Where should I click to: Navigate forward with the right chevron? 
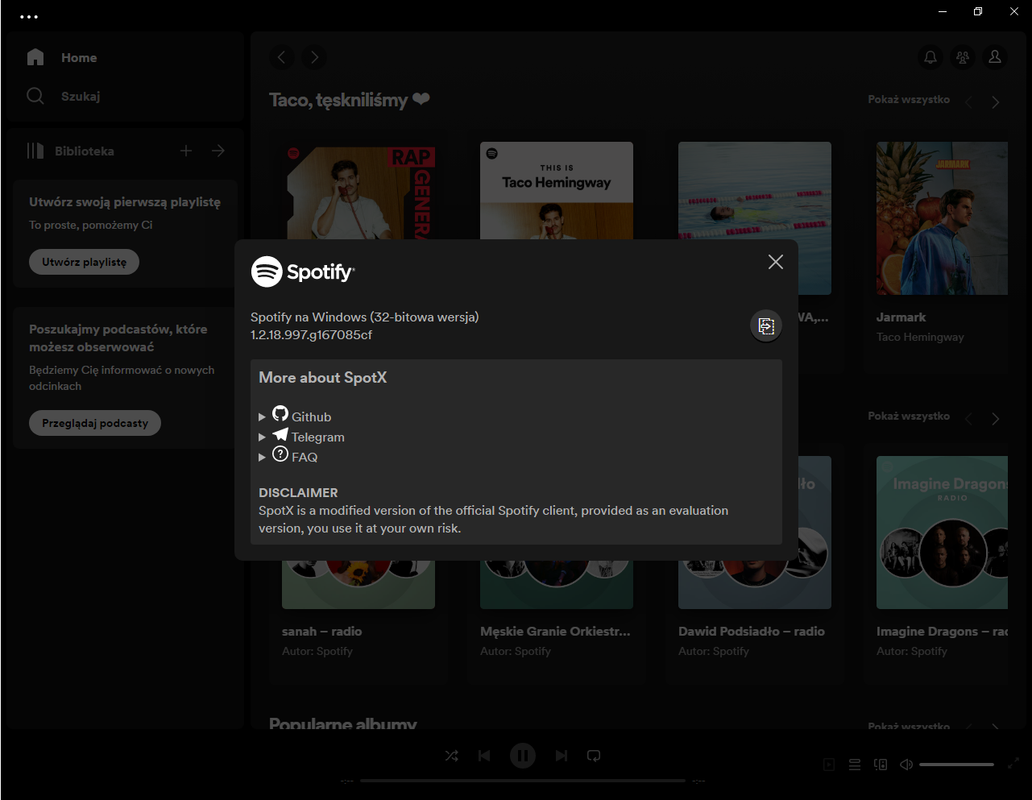click(x=315, y=57)
